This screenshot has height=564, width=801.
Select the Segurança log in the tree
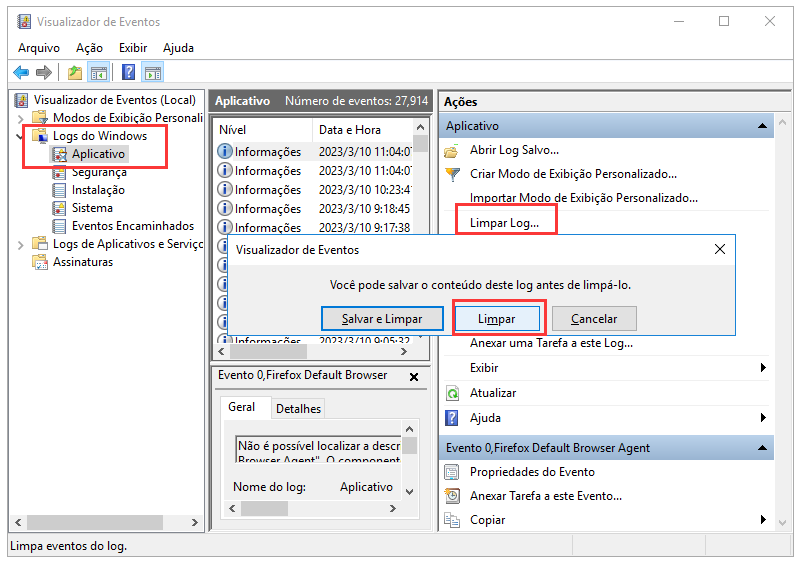tap(98, 172)
